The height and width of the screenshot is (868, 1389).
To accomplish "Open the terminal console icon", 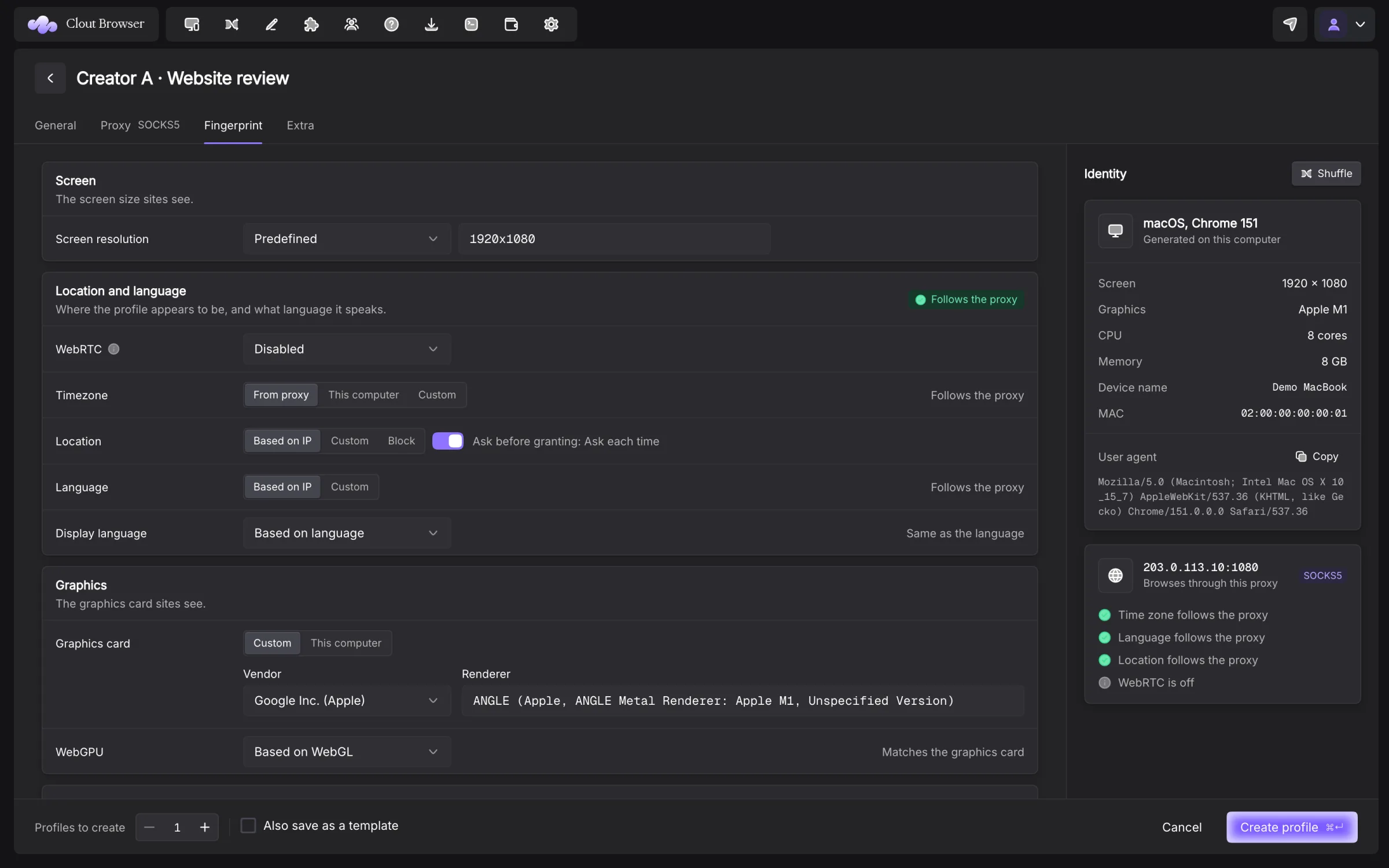I will tap(471, 24).
